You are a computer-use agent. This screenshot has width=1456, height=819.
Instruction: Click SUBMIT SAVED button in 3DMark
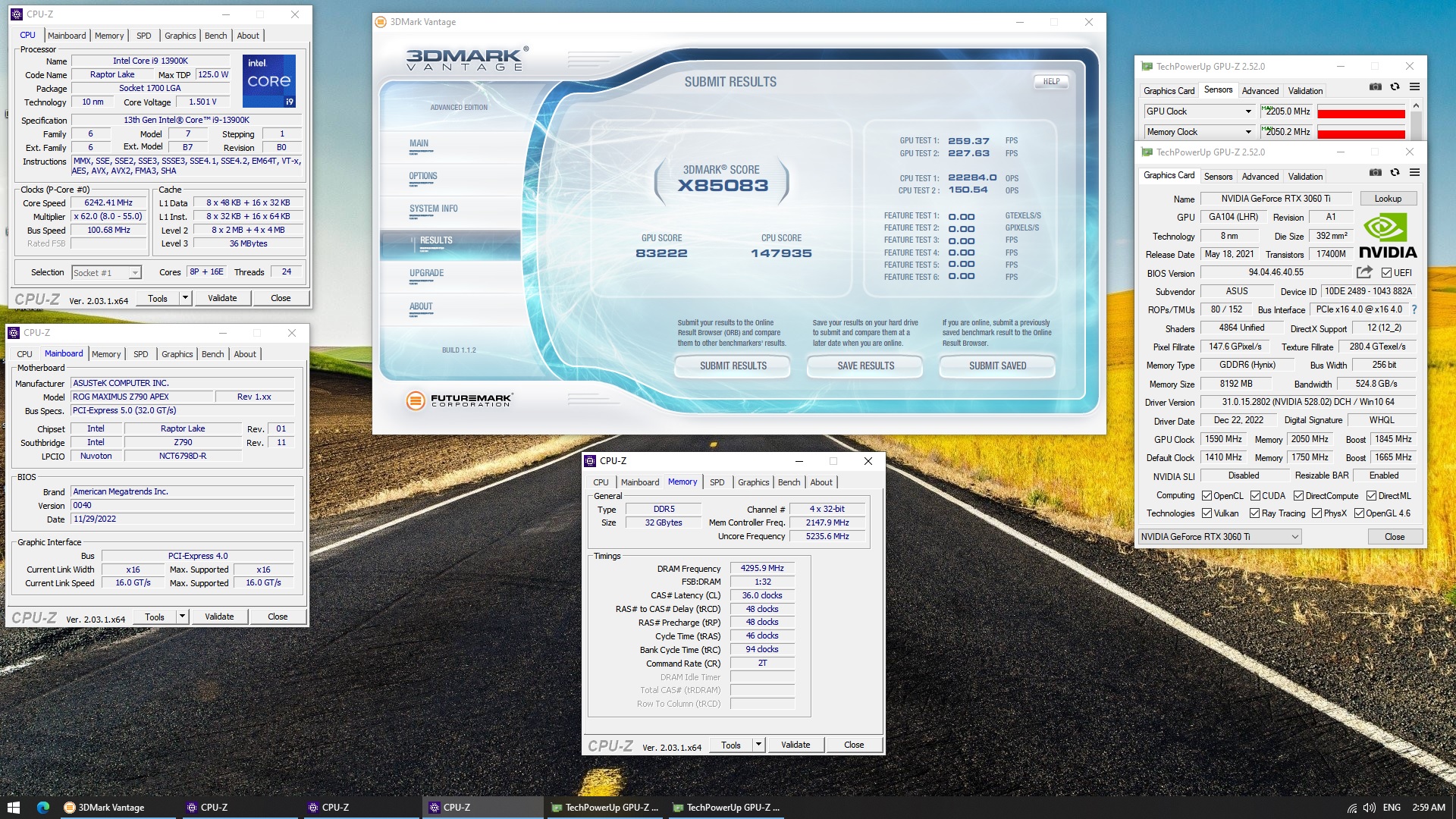[997, 366]
